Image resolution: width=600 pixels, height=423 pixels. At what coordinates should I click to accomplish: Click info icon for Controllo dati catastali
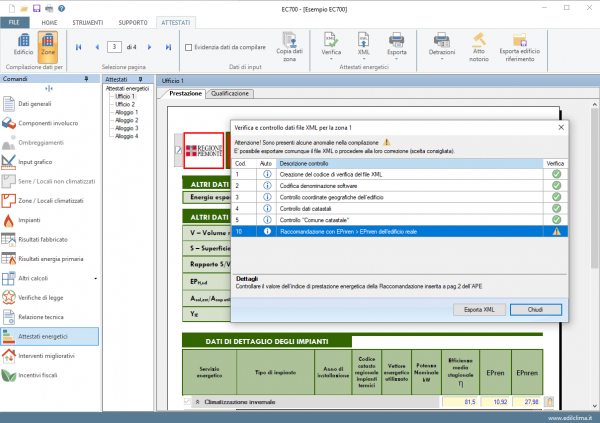pyautogui.click(x=267, y=209)
